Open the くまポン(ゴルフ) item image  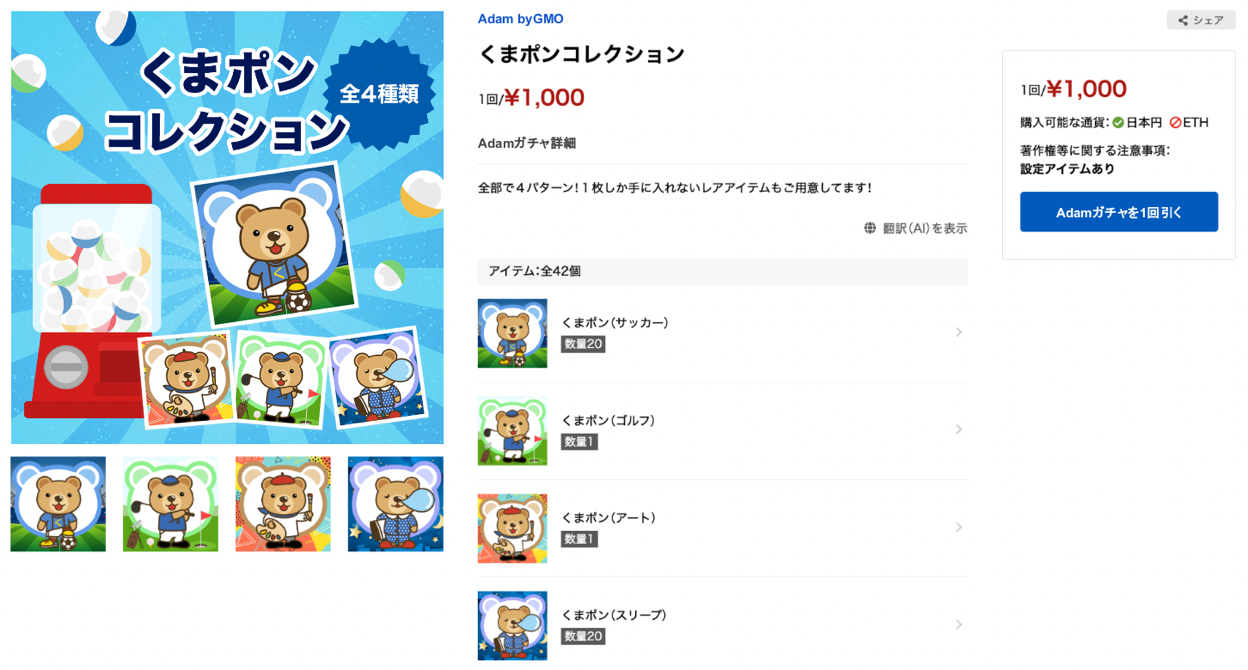(512, 430)
